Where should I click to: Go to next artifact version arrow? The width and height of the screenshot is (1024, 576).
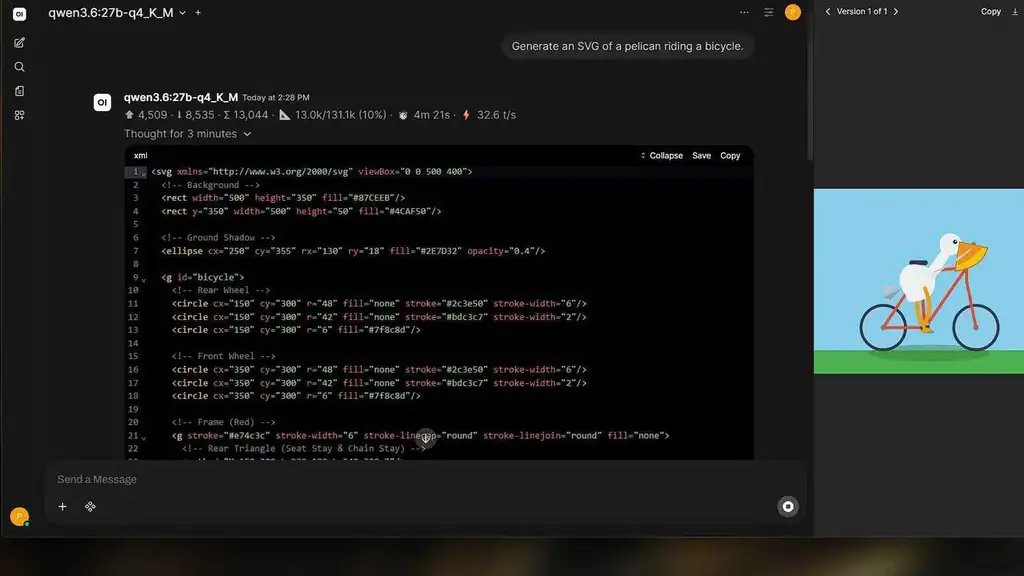coord(896,12)
